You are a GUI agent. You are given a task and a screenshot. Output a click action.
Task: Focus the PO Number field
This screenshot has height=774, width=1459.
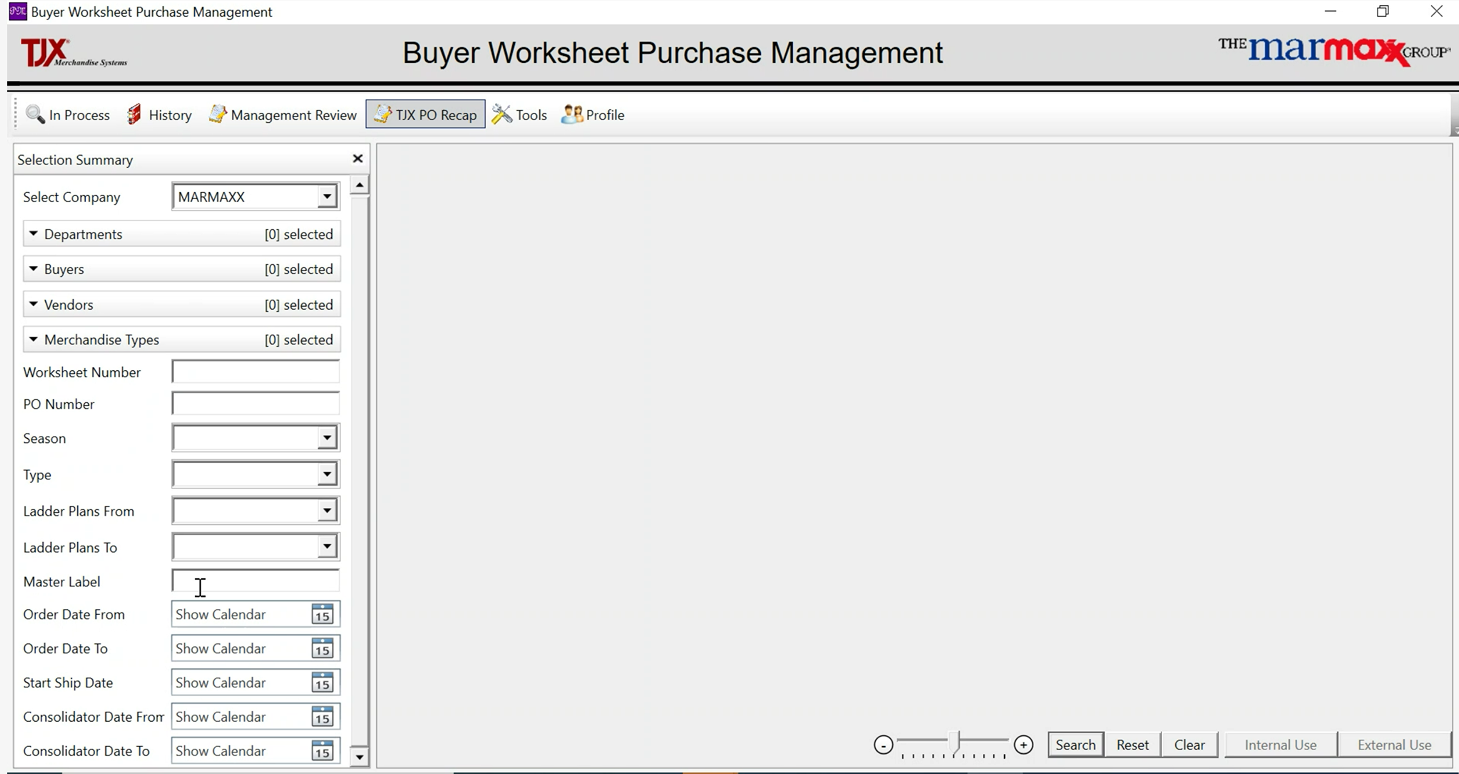coord(255,404)
